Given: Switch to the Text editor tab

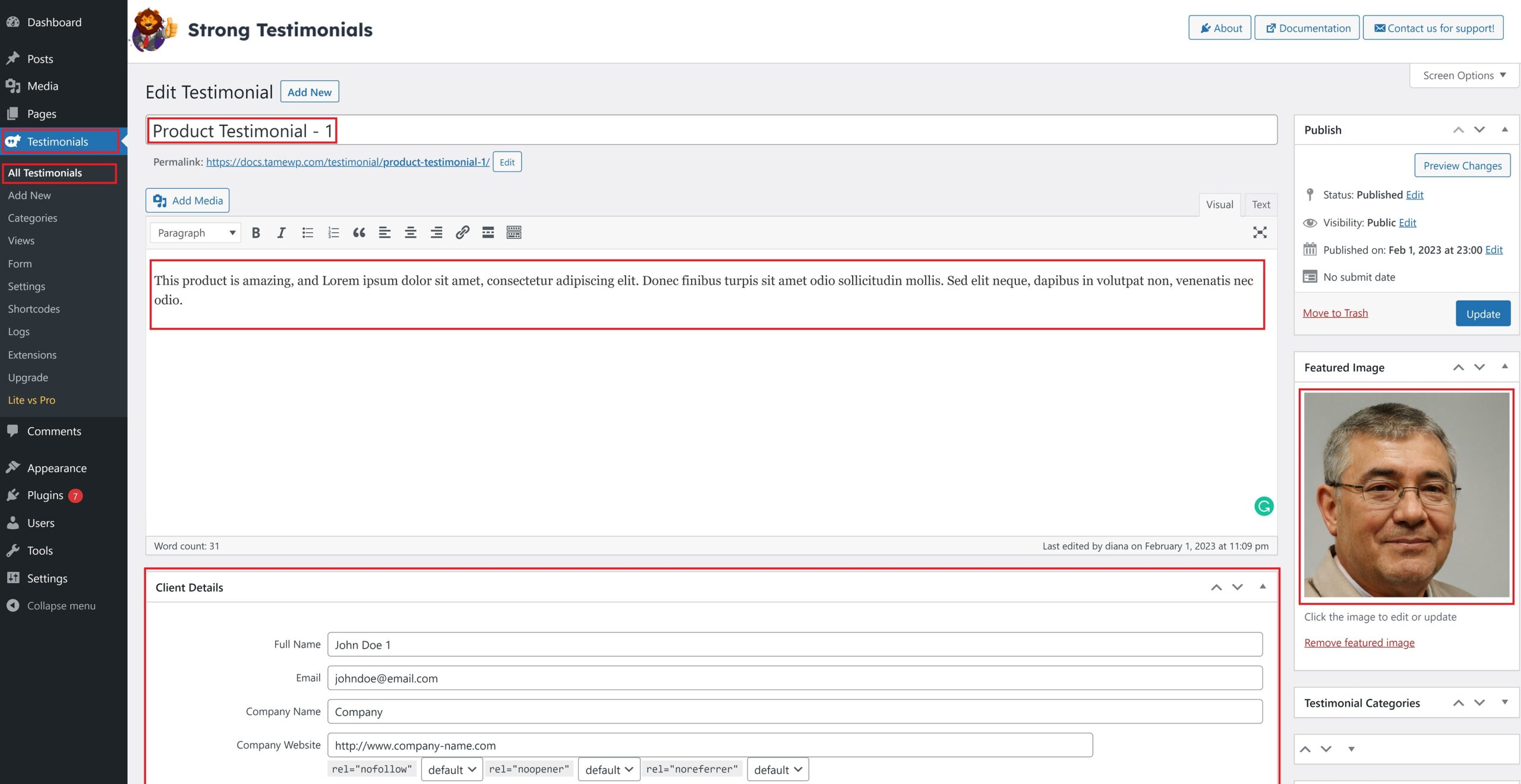Looking at the screenshot, I should coord(1261,204).
